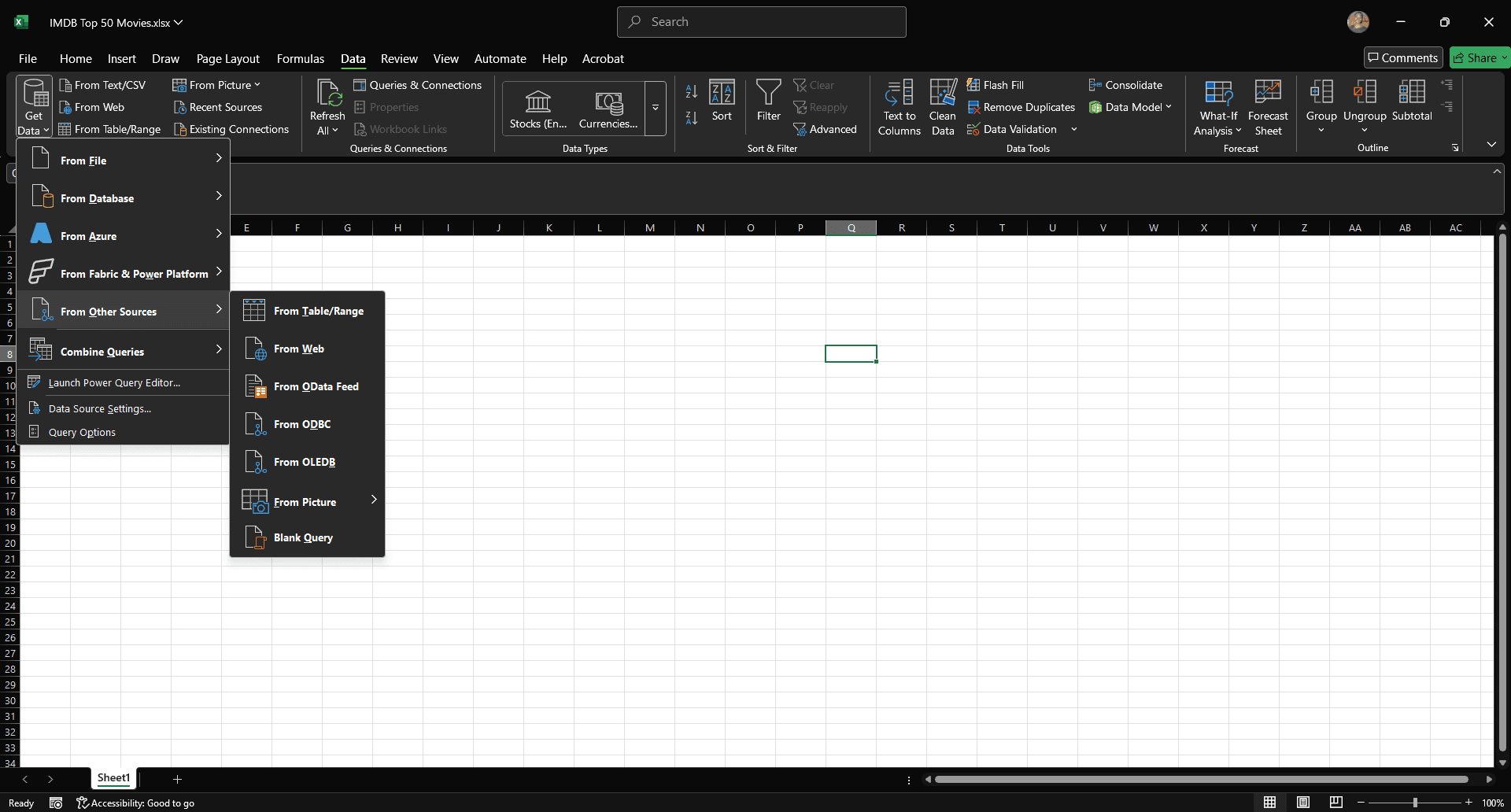Open What-If Analysis dropdown

click(x=1217, y=109)
